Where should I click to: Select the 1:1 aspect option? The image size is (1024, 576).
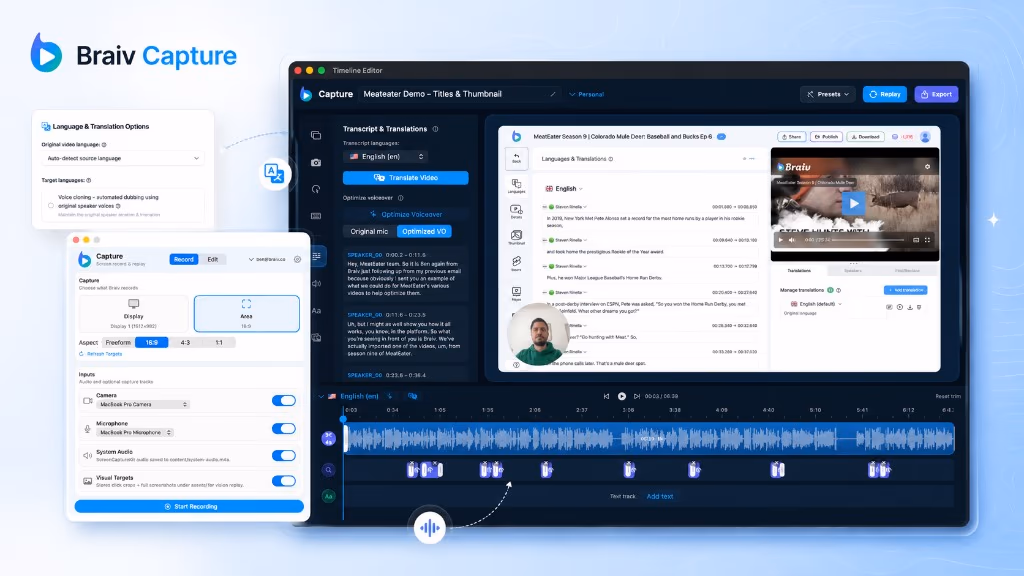219,342
